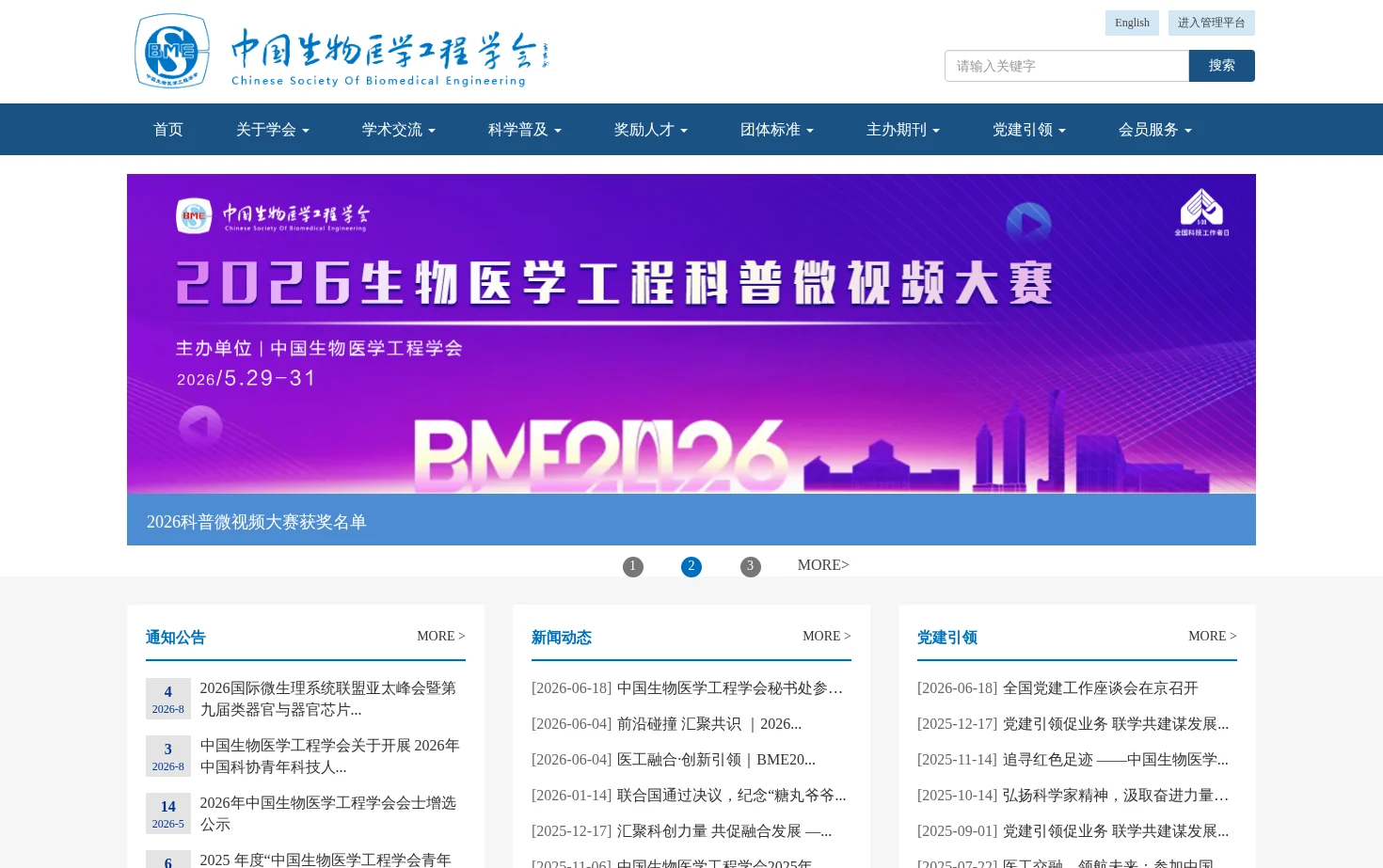Click the Chinese Society Of Biomedical Engineering title
Viewport: 1383px width, 868px height.
[x=378, y=81]
